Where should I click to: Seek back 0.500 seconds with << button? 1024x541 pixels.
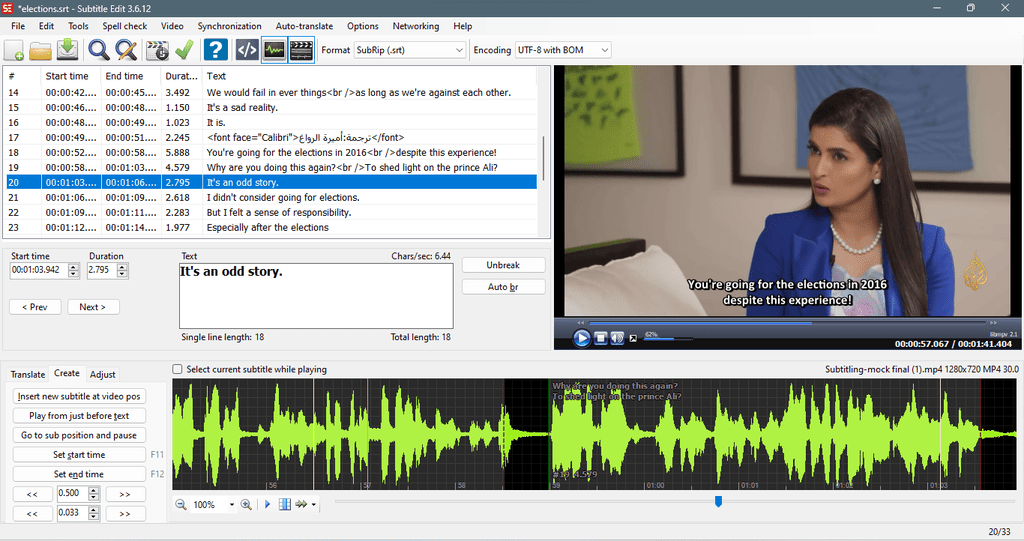pos(32,494)
